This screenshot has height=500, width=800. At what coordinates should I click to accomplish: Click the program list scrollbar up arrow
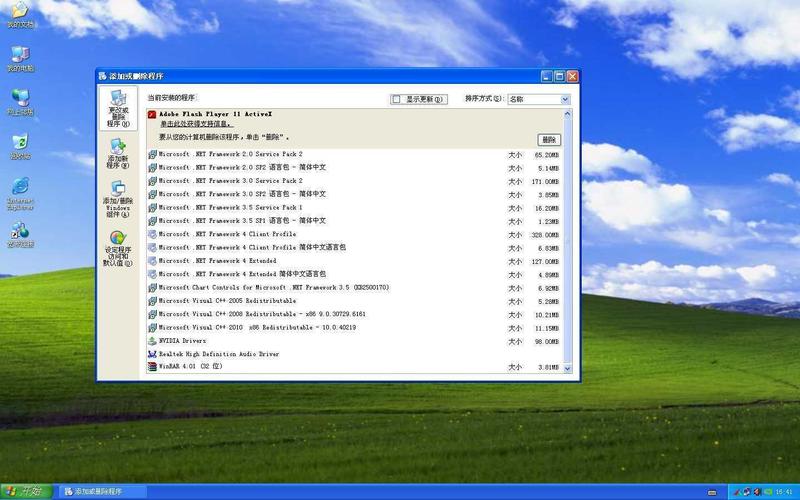click(x=567, y=114)
